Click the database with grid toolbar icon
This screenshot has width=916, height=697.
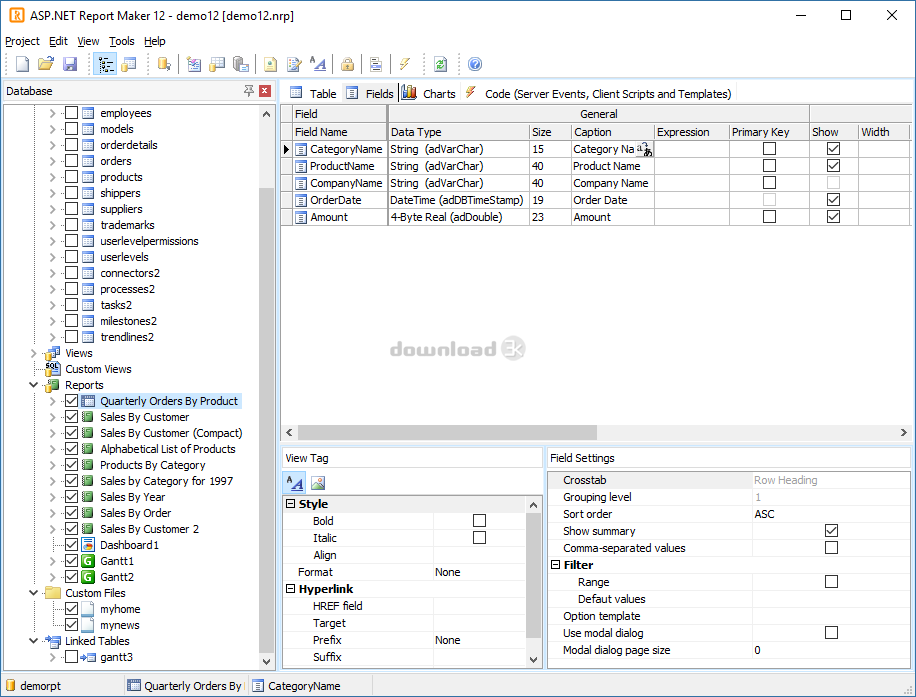click(x=217, y=64)
